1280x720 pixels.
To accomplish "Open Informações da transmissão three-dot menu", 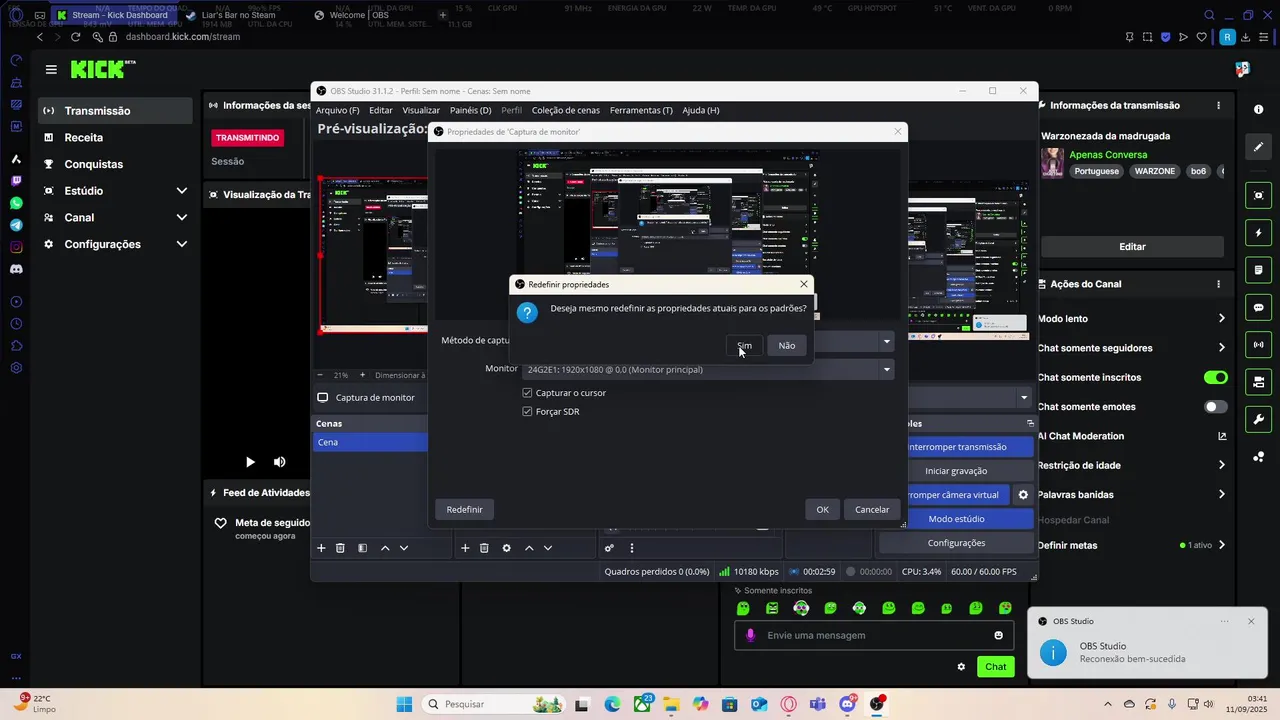I will click(1218, 105).
